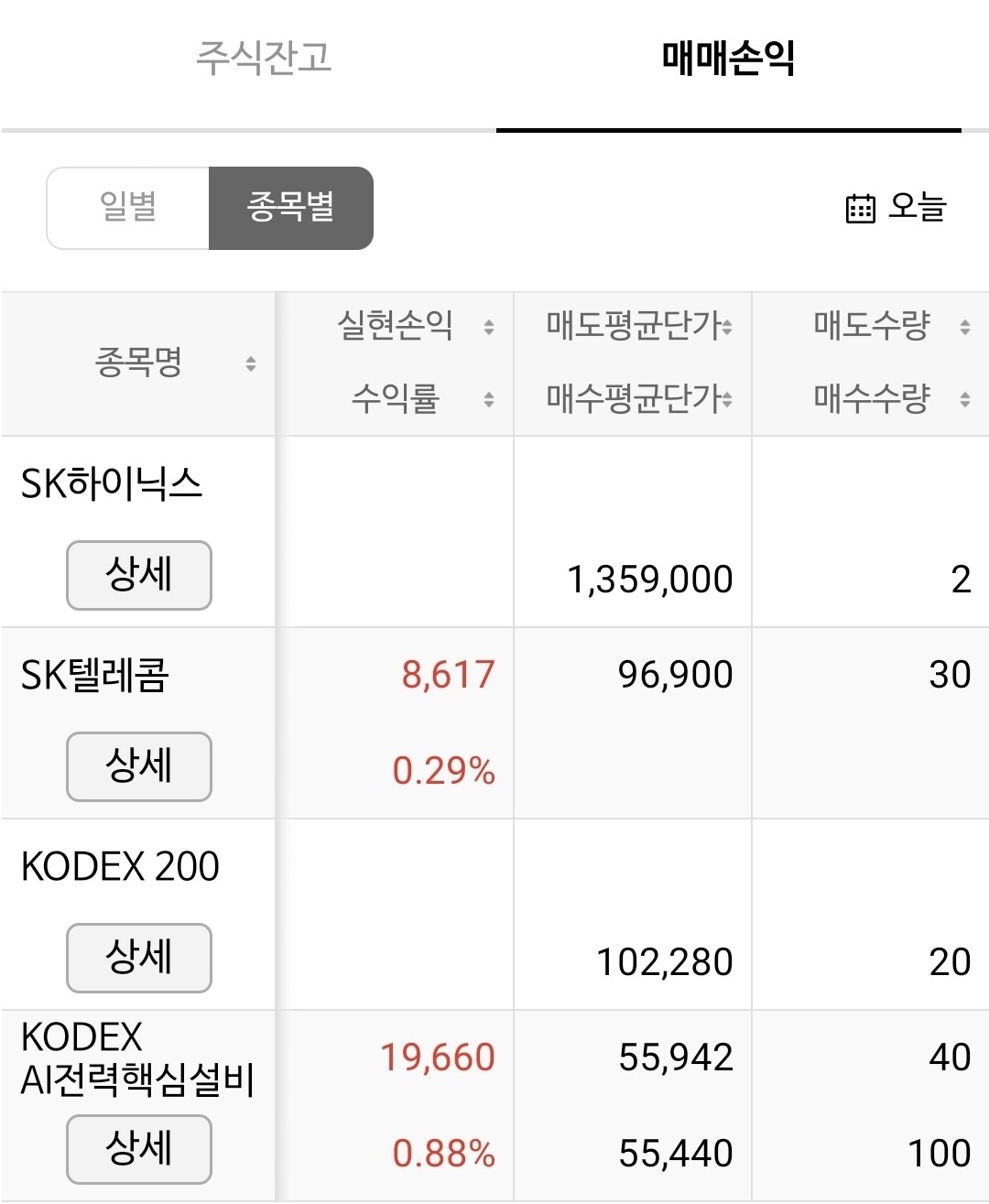
Task: Sort by 매수수량 using its sort arrows
Action: (965, 399)
